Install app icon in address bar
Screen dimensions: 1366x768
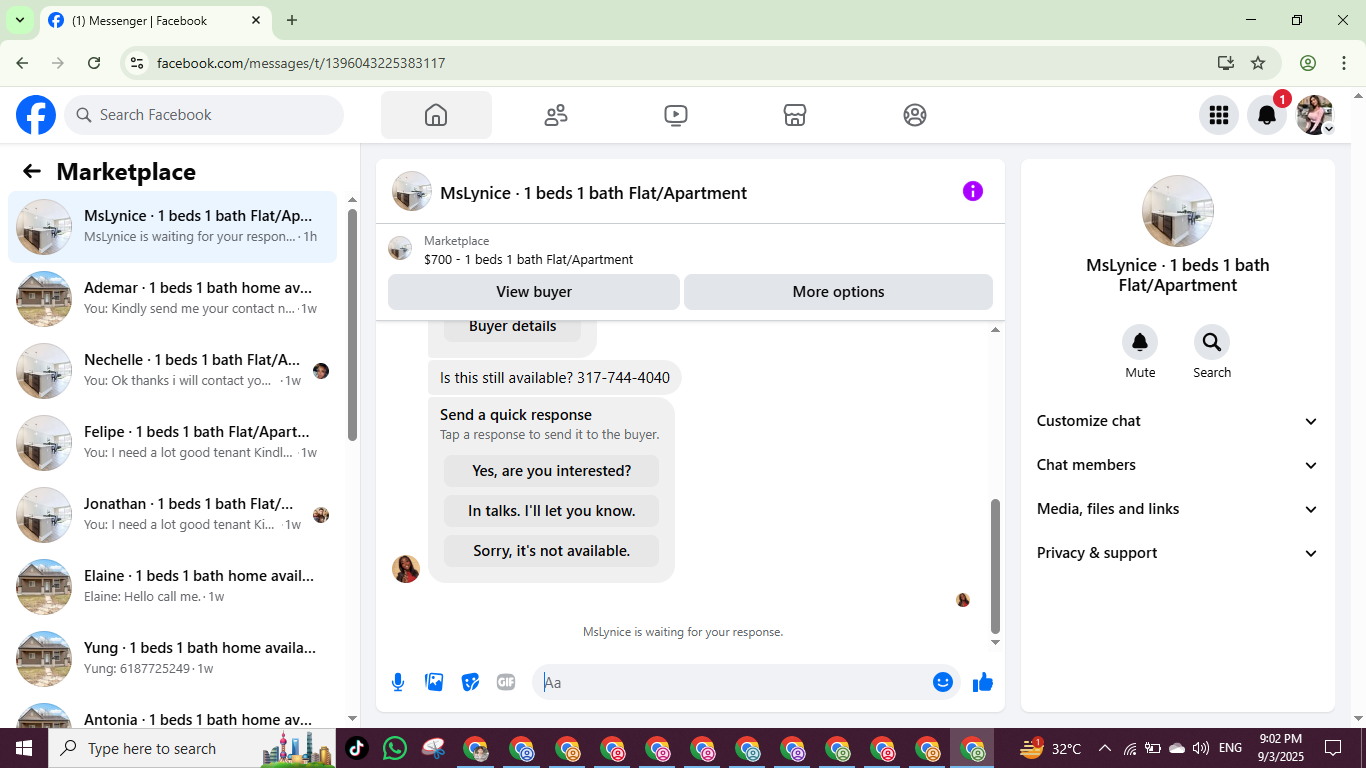[1226, 63]
